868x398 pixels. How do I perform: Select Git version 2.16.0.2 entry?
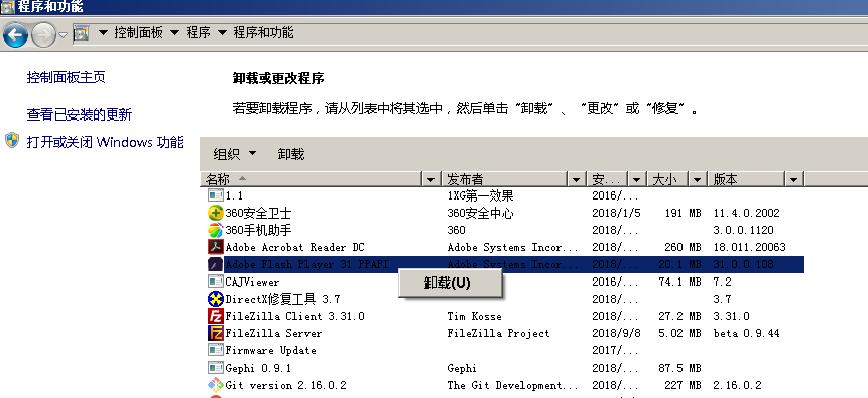pyautogui.click(x=286, y=385)
